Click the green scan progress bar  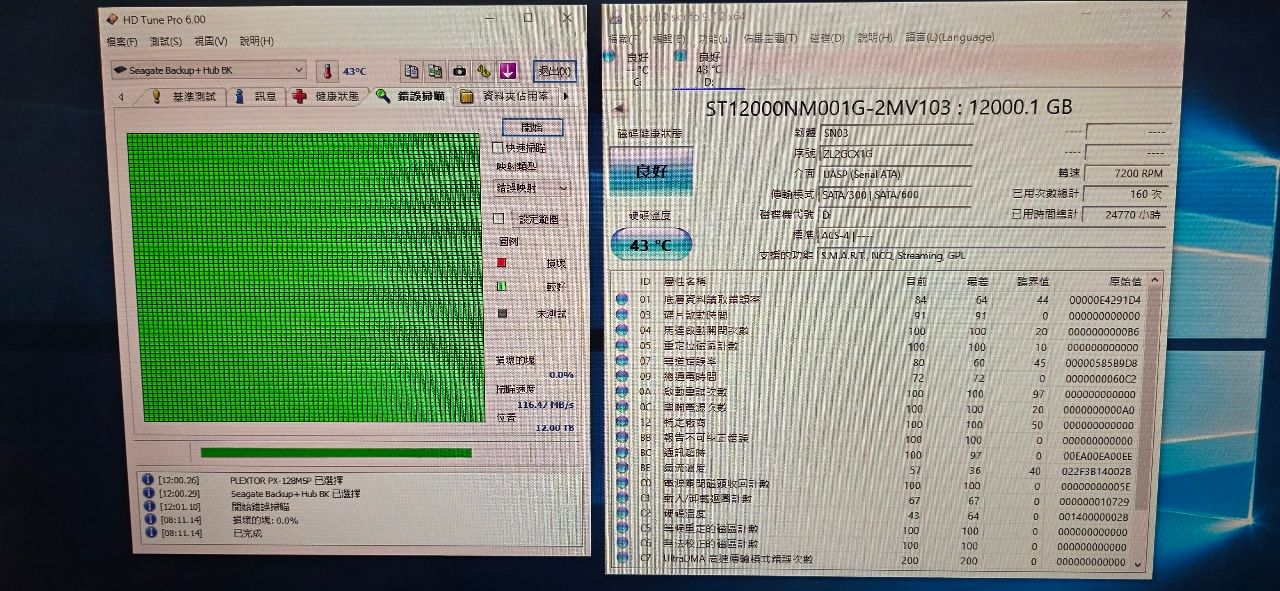336,453
